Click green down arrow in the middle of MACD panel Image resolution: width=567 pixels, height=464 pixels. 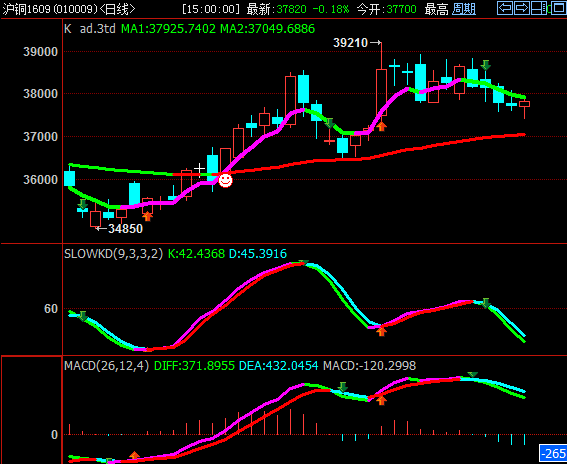pyautogui.click(x=342, y=387)
